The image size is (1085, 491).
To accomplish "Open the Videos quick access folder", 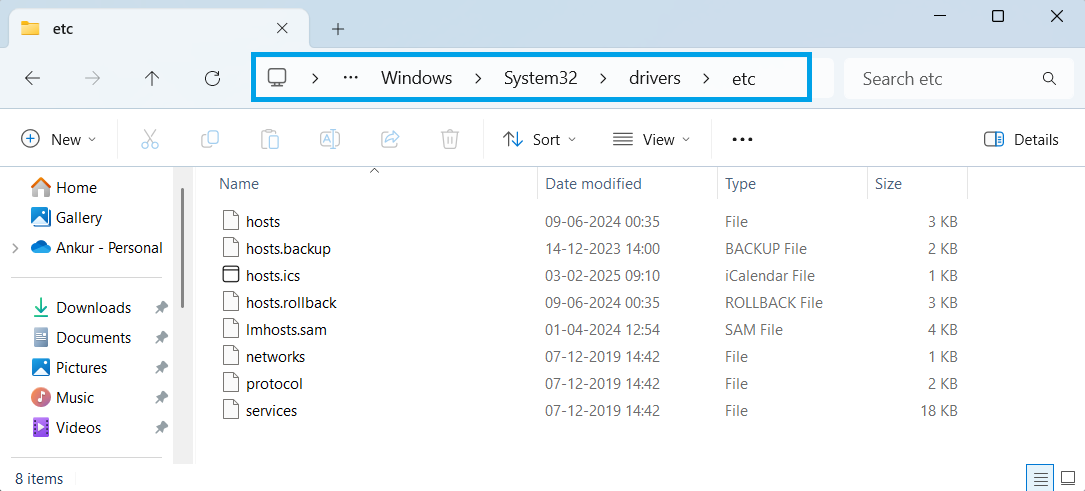I will [67, 428].
